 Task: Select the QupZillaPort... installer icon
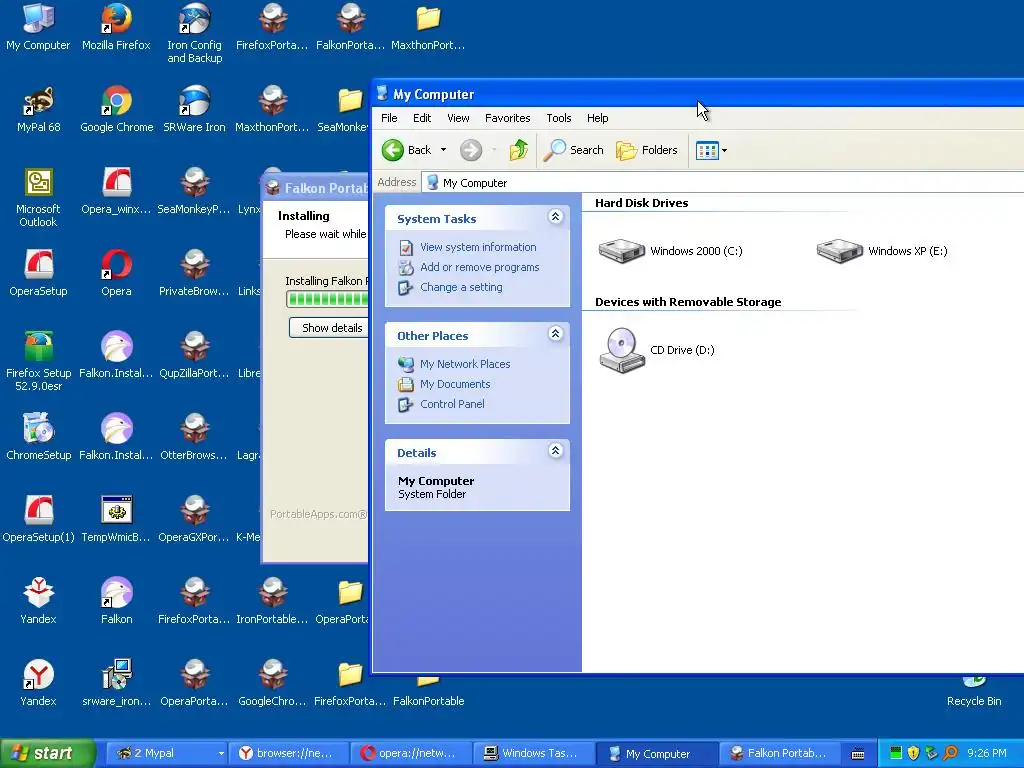click(x=195, y=355)
